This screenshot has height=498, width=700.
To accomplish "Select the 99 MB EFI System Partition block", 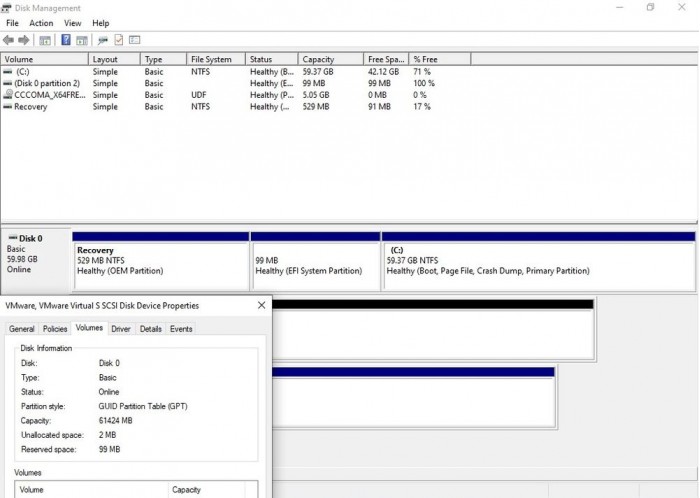I will [x=315, y=262].
